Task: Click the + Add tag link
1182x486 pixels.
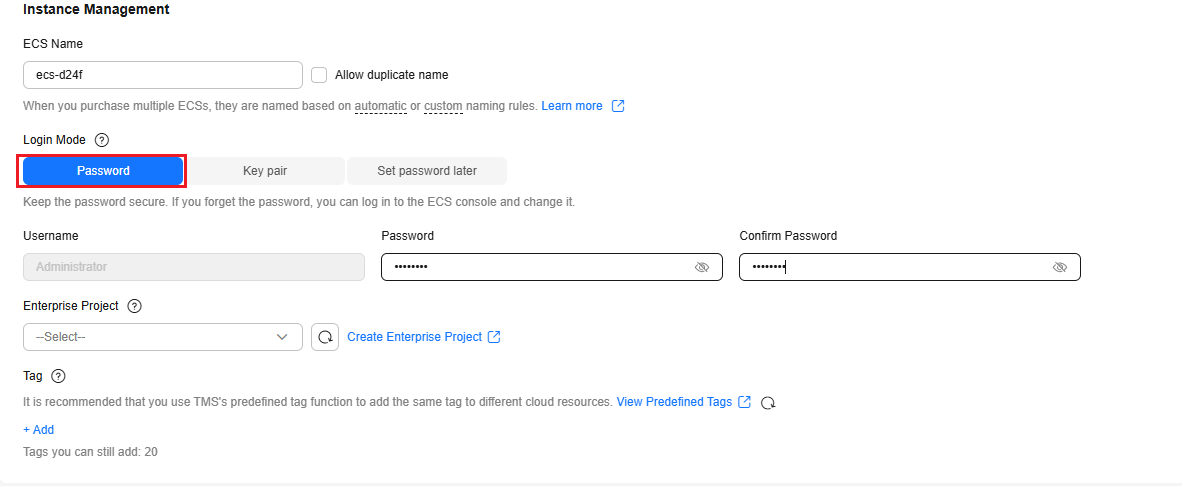Action: 39,430
